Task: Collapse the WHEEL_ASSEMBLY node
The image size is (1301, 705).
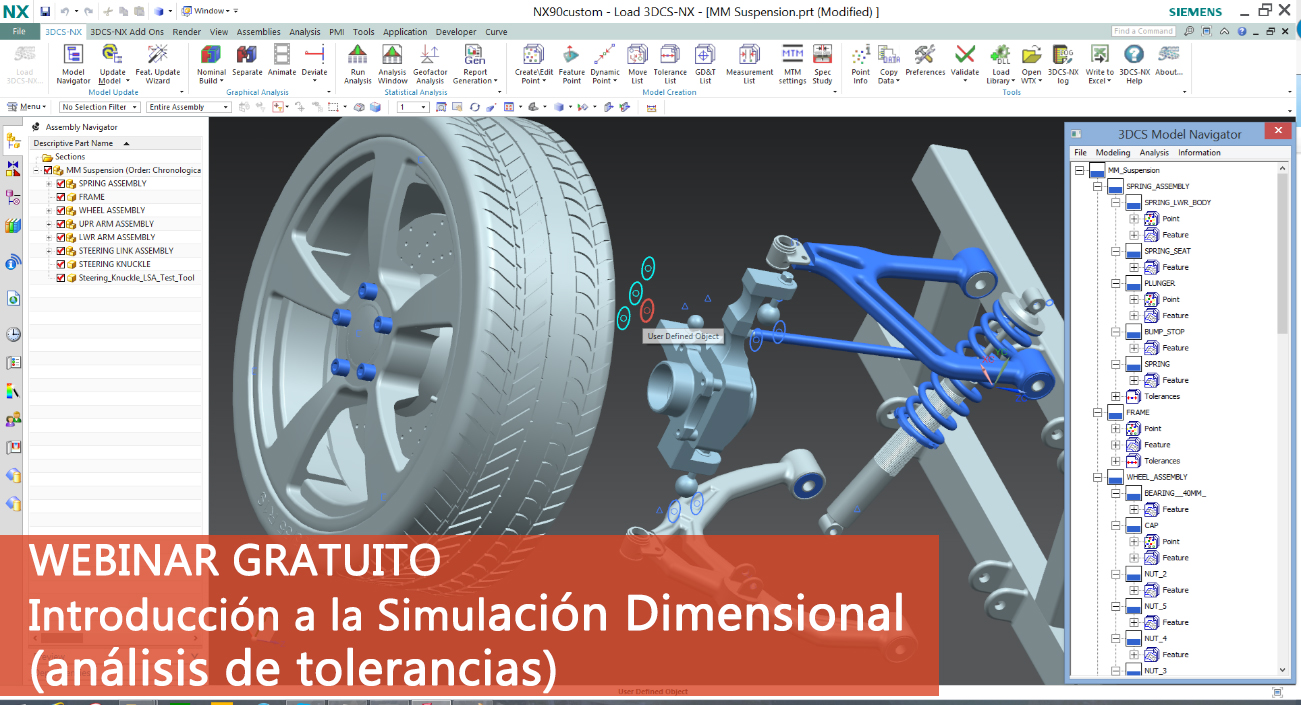Action: click(1099, 477)
